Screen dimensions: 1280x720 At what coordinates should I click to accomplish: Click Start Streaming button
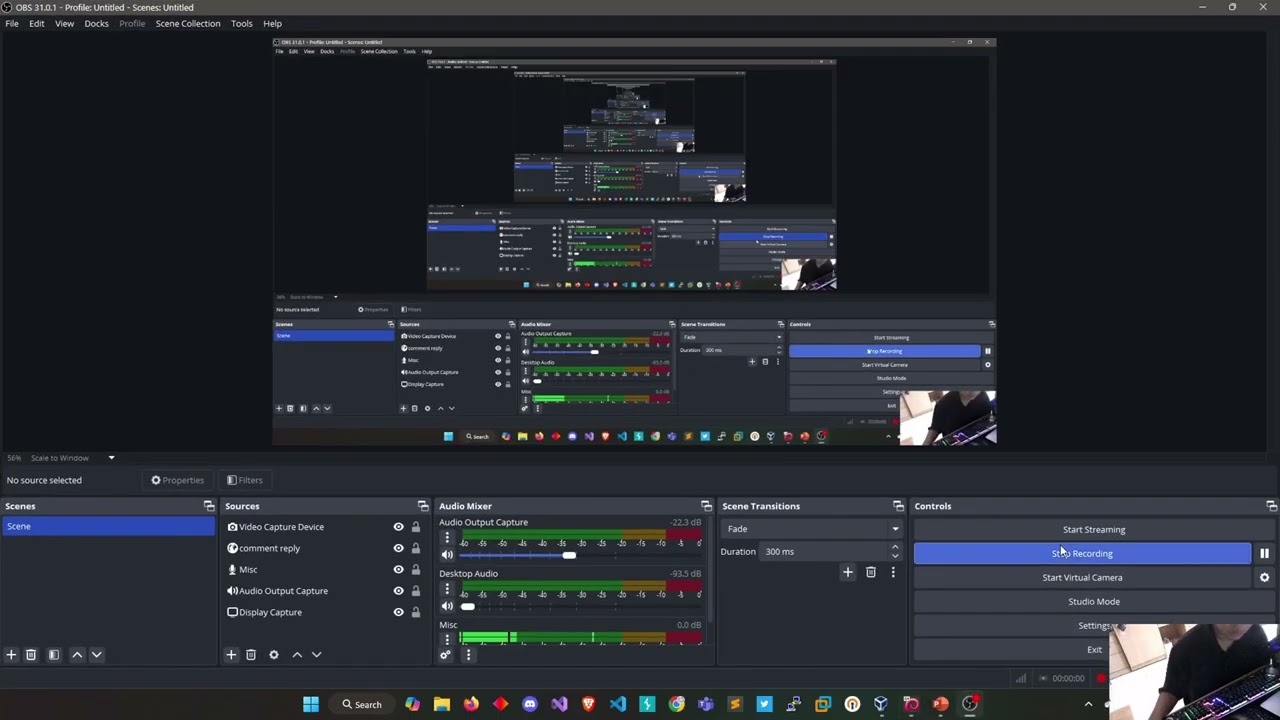(x=1094, y=529)
